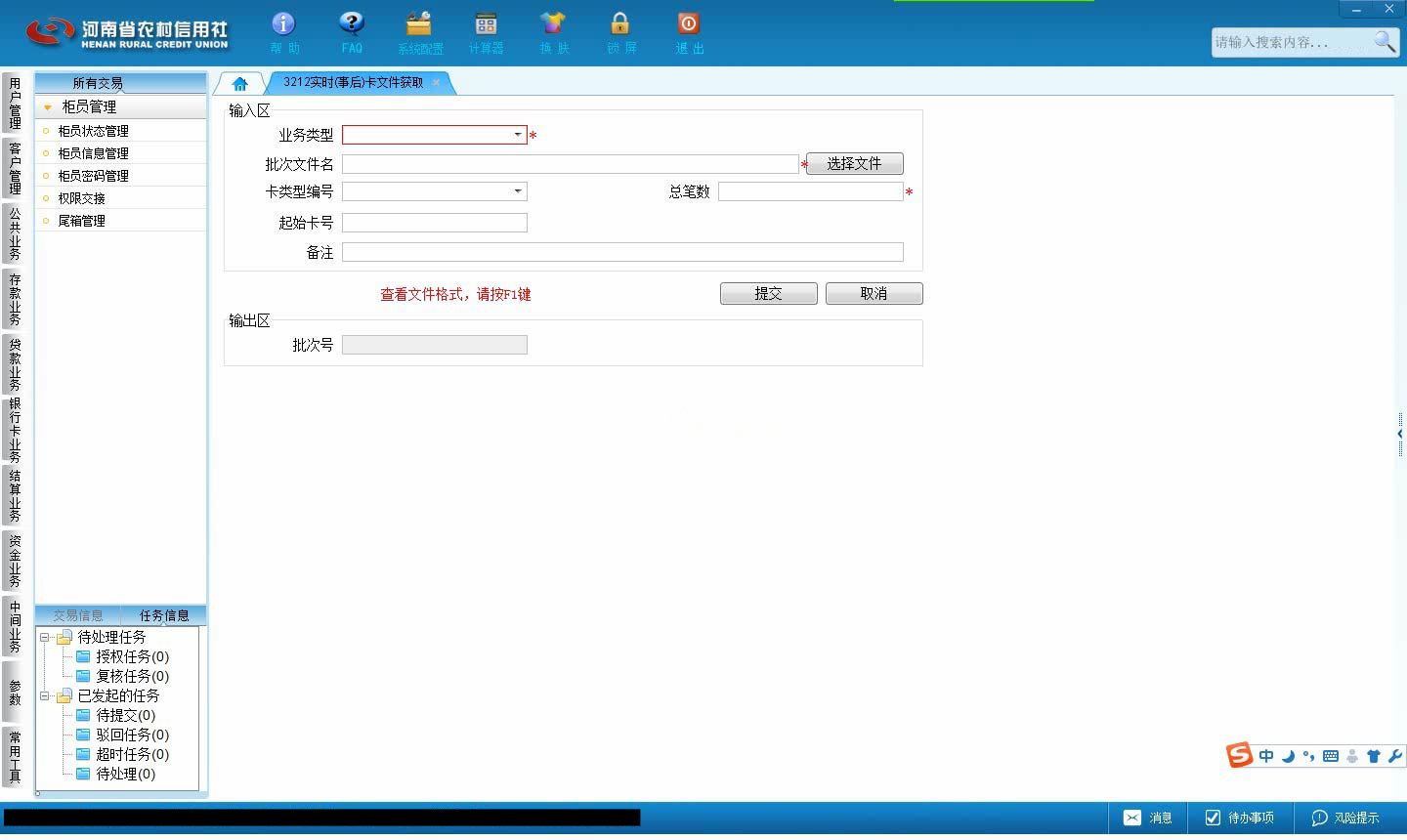Image resolution: width=1407 pixels, height=840 pixels.
Task: Open Messages (消息) in status bar
Action: click(x=1148, y=818)
